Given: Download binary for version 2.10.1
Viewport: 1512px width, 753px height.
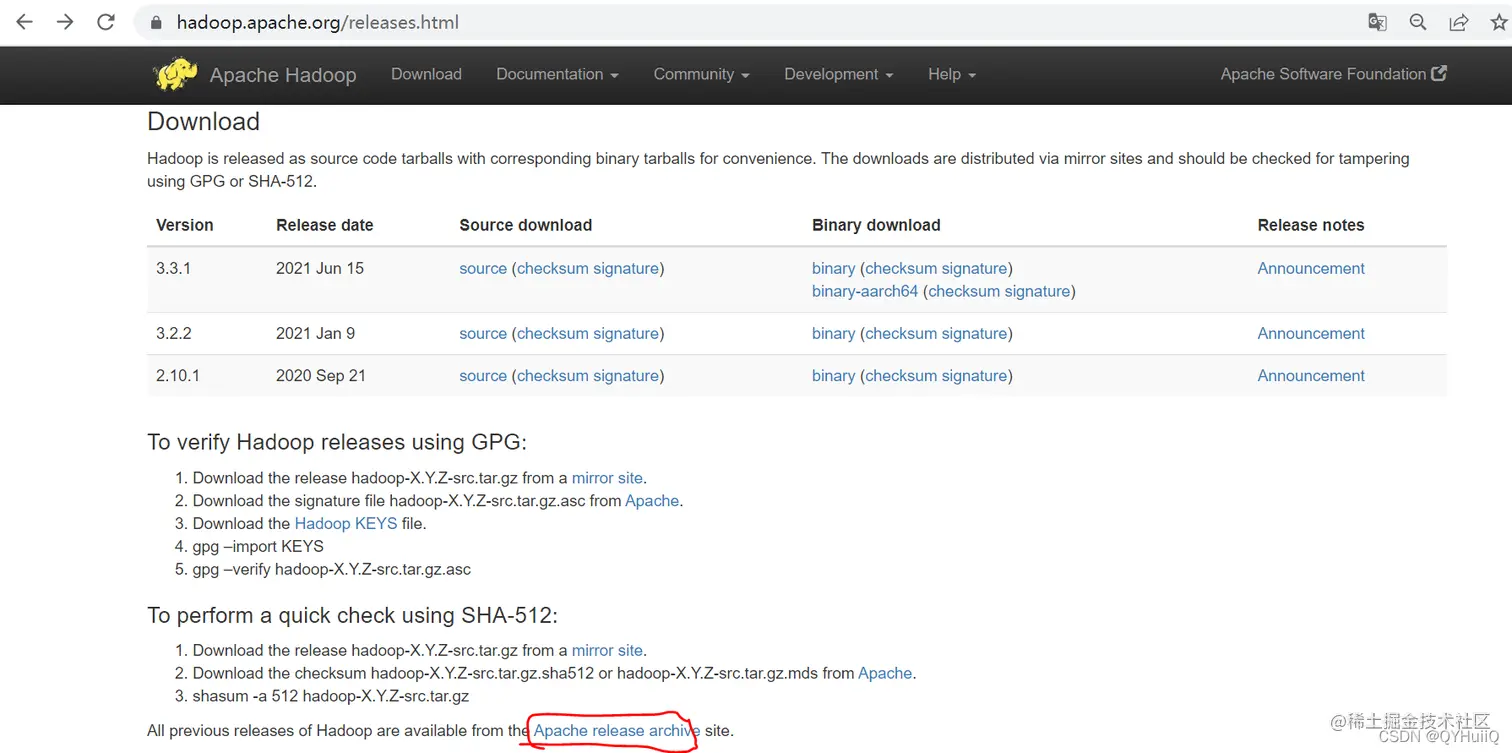Looking at the screenshot, I should [x=833, y=375].
